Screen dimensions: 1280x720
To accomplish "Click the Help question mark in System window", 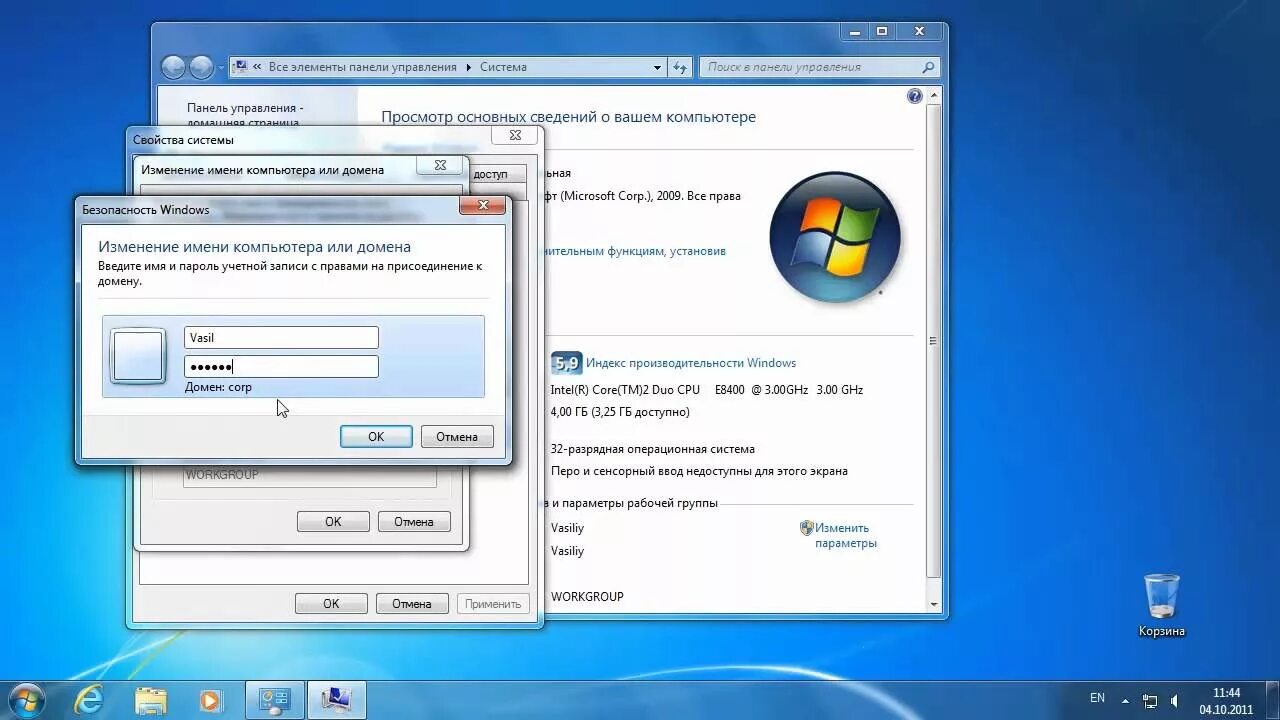I will [914, 95].
